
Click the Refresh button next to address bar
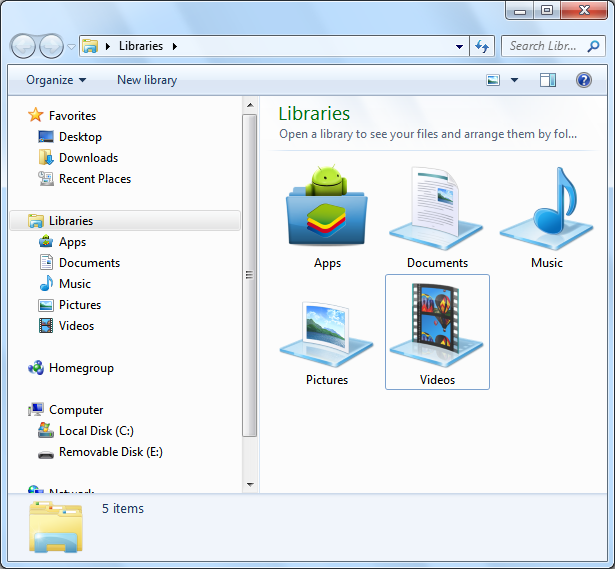(x=483, y=46)
